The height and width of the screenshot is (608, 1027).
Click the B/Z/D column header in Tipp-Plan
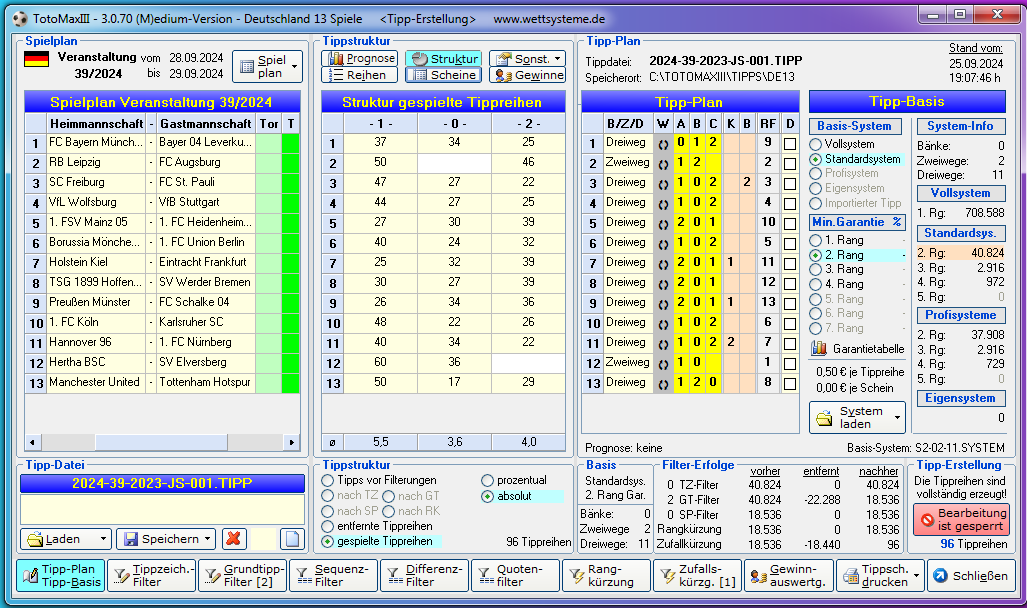(x=626, y=123)
